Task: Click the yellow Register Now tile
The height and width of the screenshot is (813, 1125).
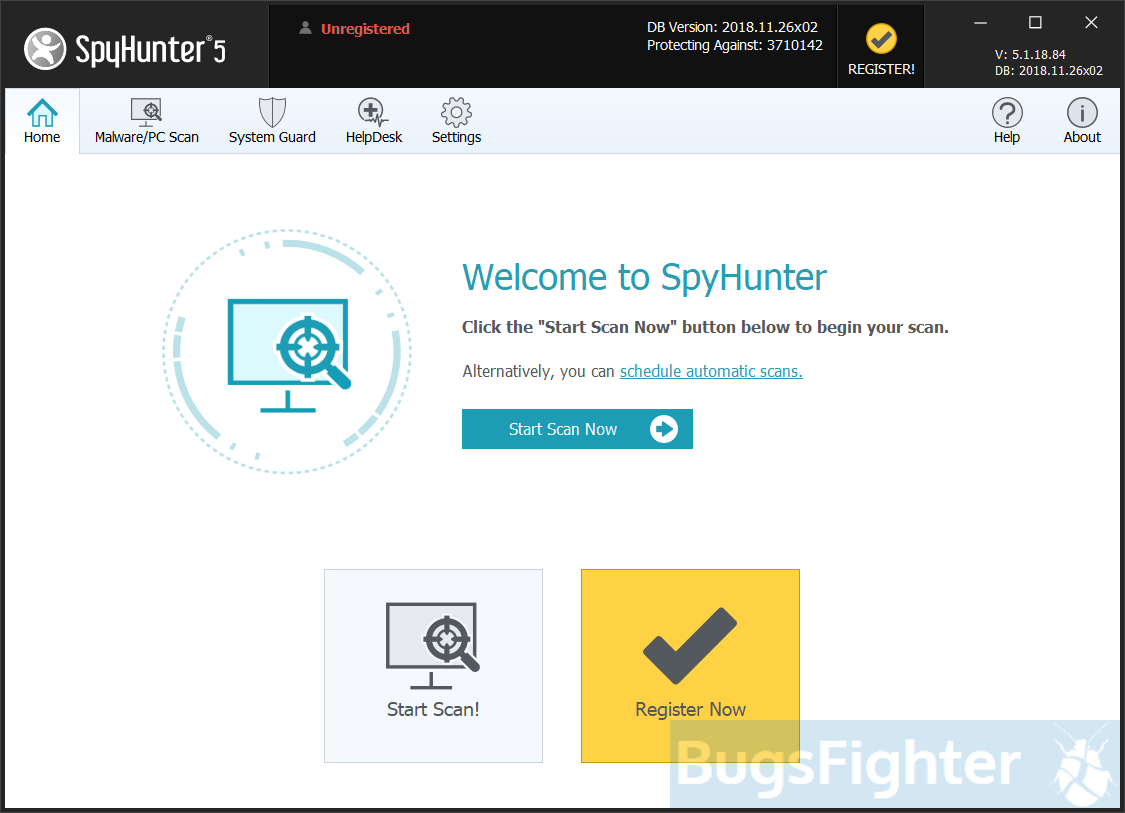Action: click(x=690, y=666)
